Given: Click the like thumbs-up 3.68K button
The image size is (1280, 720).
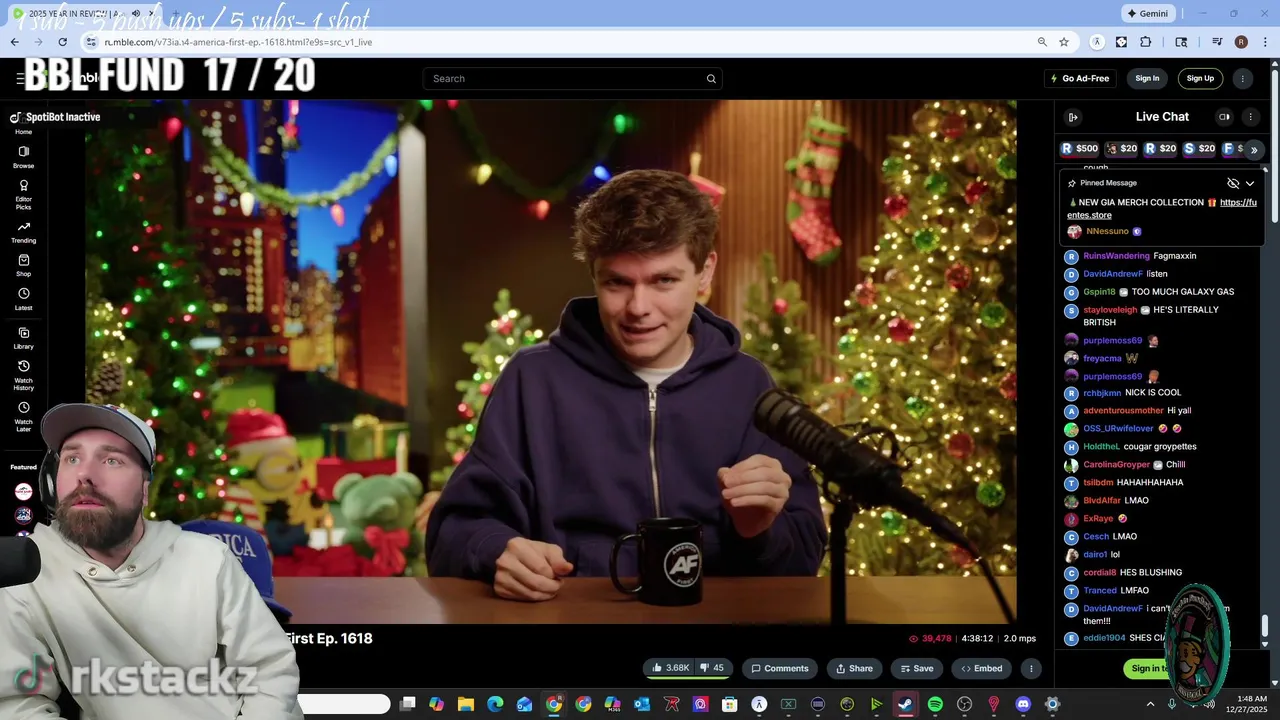Looking at the screenshot, I should point(671,668).
